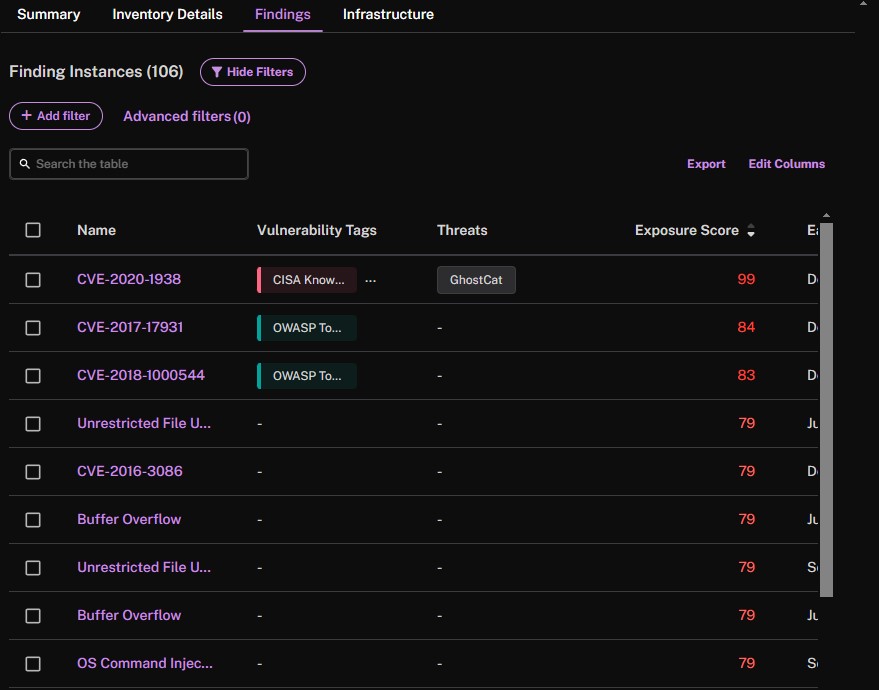This screenshot has height=690, width=879.
Task: Focus the Search the table field
Action: [129, 164]
